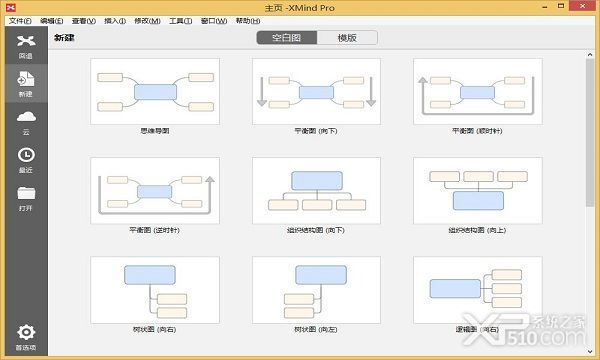Click the XMind logo in the sidebar
The image size is (600, 360).
point(26,41)
